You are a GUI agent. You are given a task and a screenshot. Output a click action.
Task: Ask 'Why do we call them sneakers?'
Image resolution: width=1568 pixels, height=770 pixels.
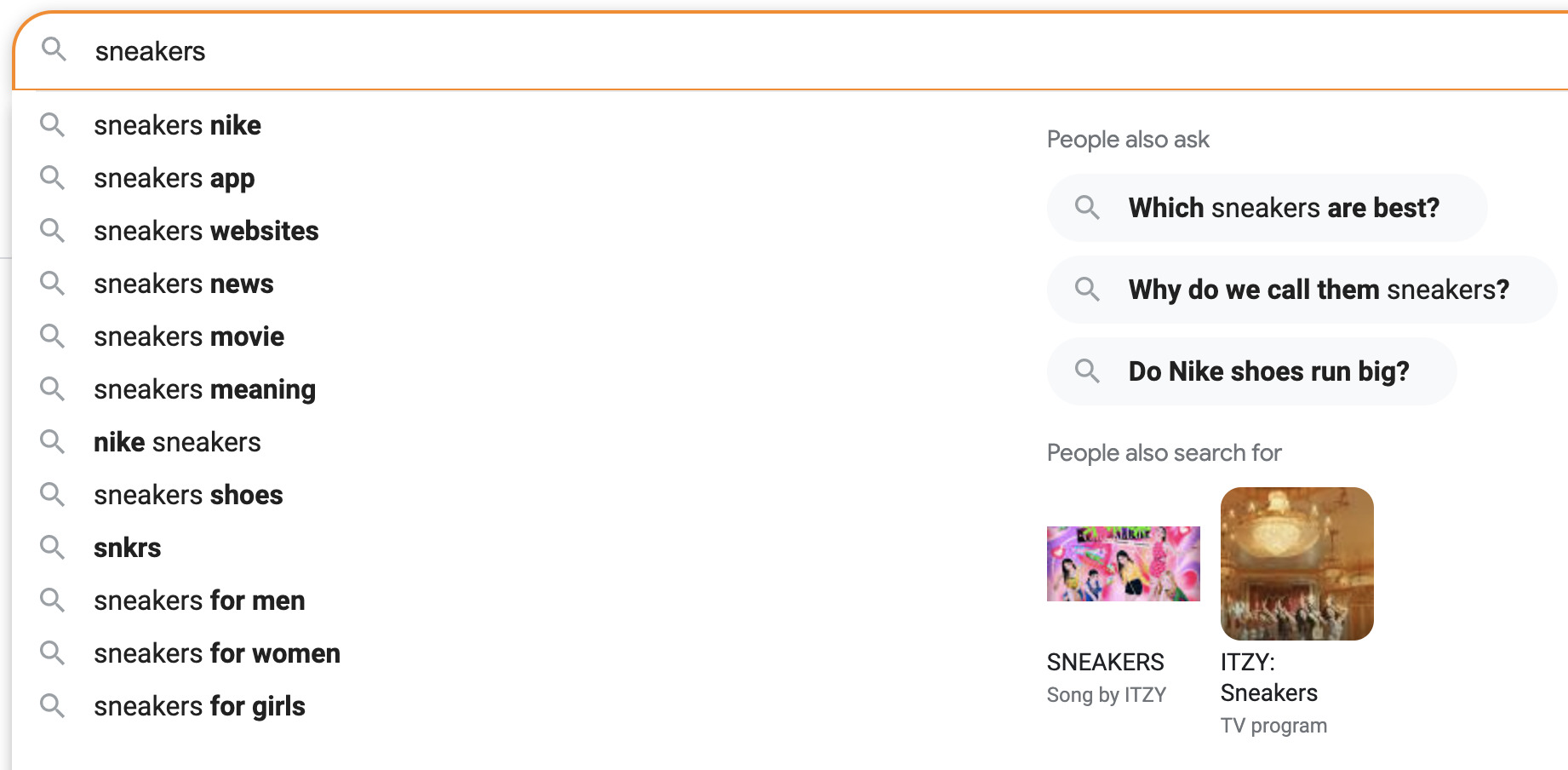click(1318, 290)
